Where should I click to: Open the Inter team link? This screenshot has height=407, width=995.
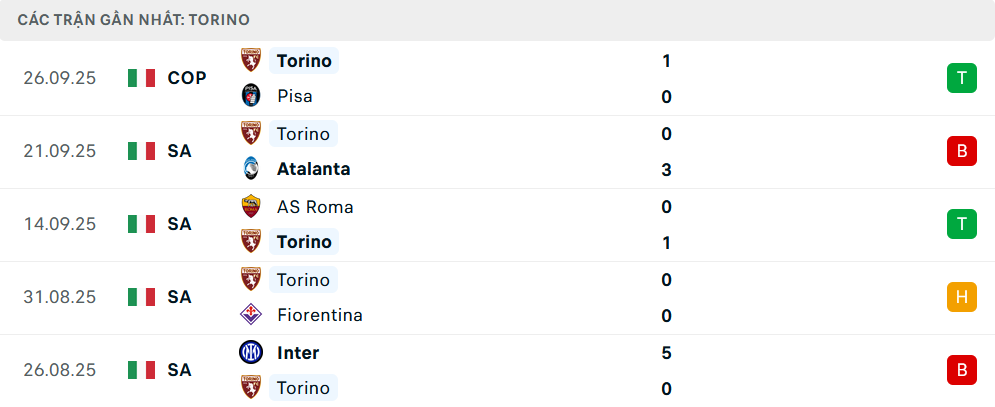(298, 353)
